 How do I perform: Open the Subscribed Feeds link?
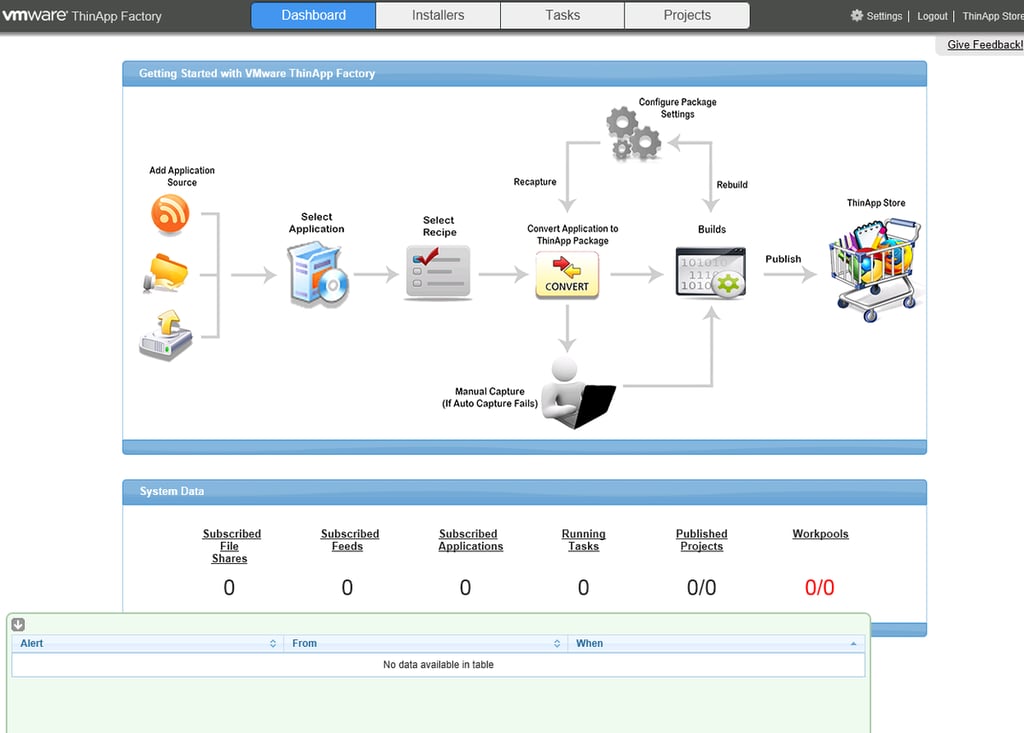pyautogui.click(x=349, y=540)
